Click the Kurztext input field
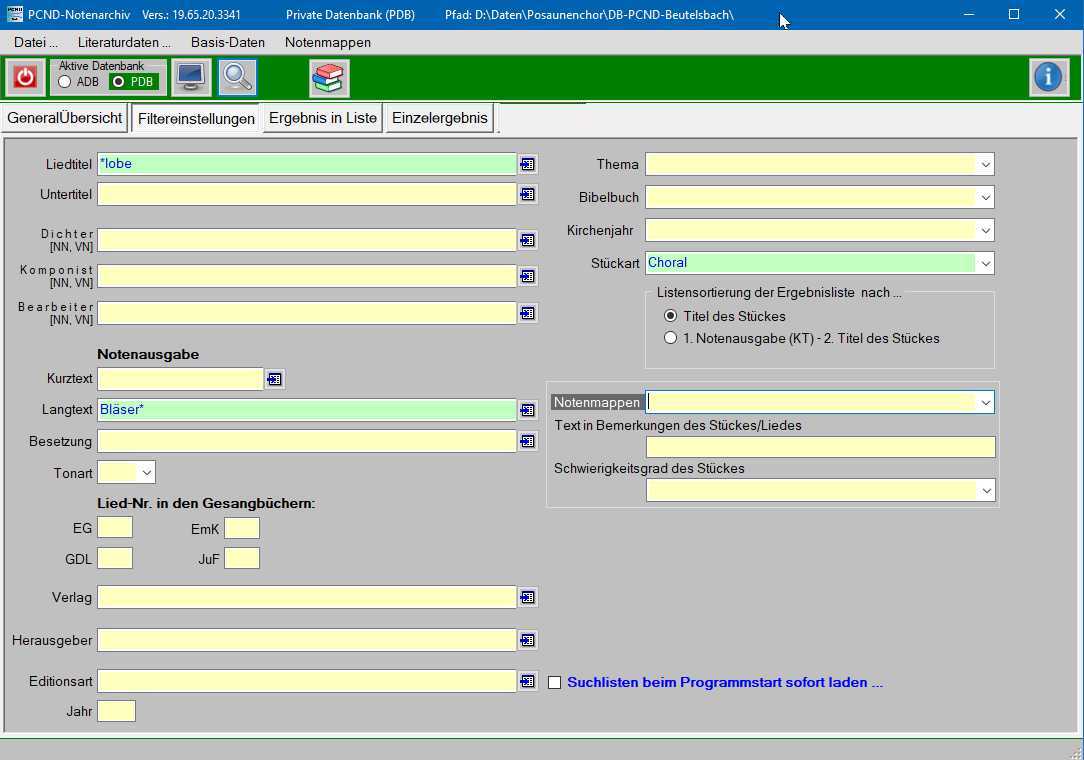This screenshot has width=1084, height=760. coord(180,379)
